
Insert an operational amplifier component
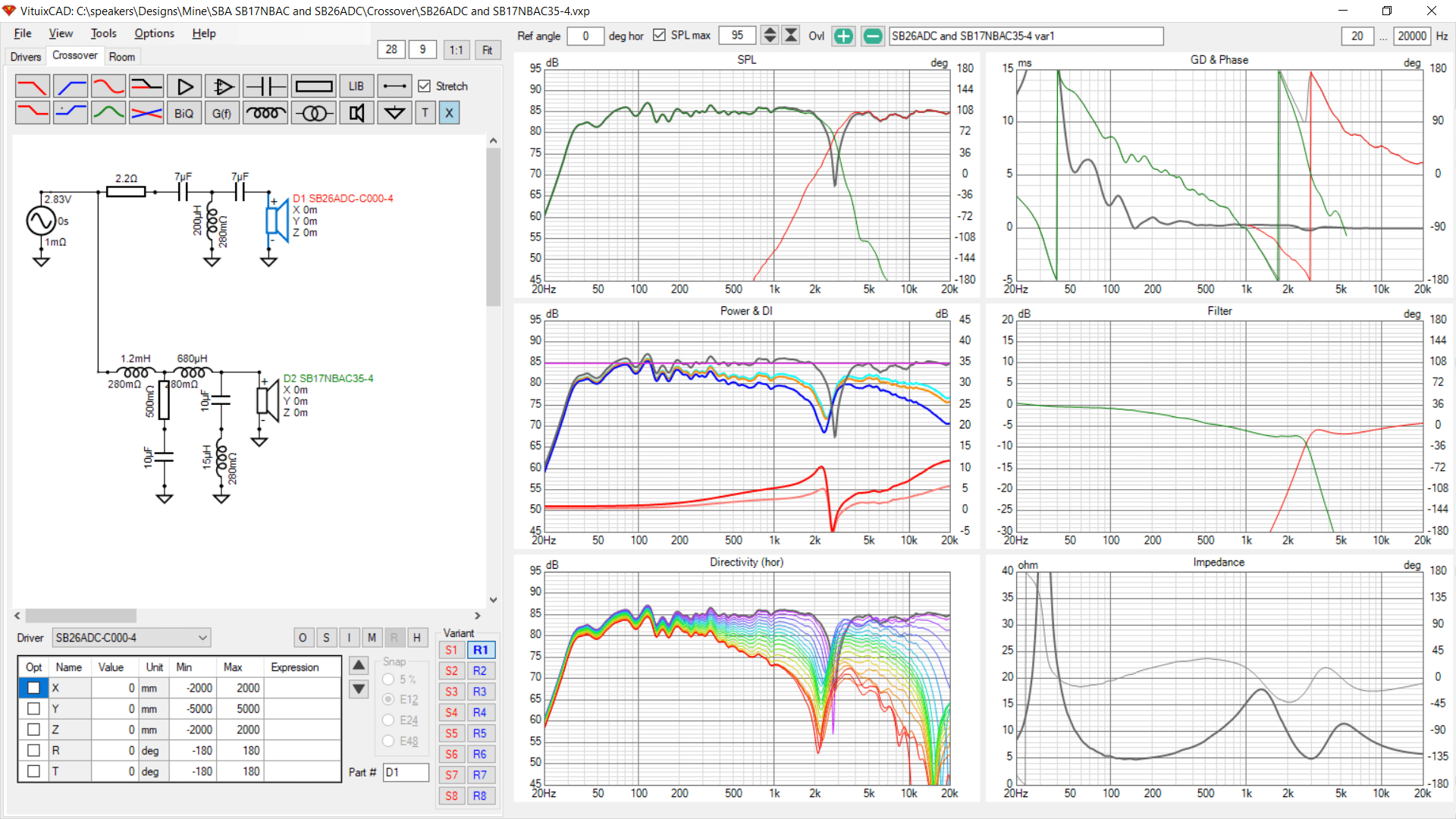pos(222,86)
